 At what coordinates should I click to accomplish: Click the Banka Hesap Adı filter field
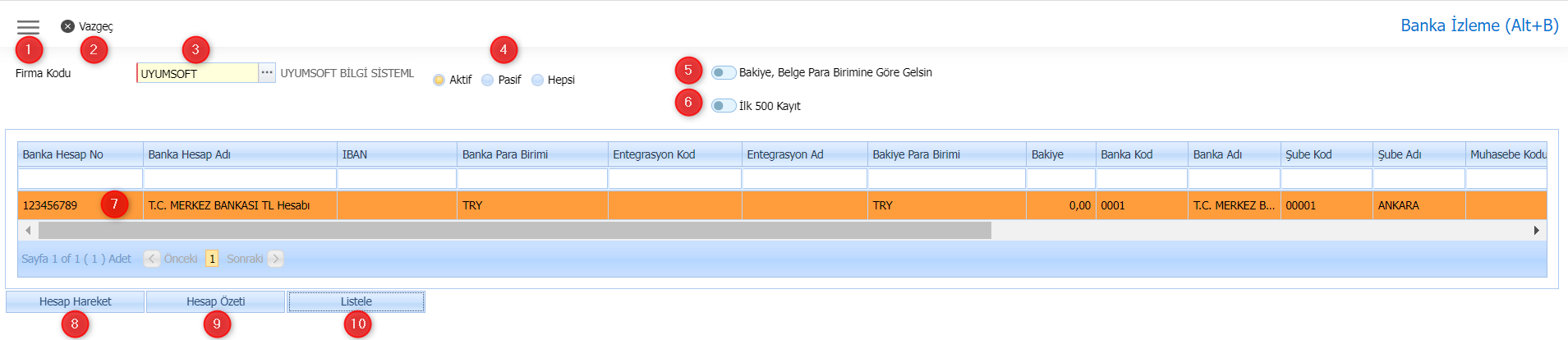240,178
